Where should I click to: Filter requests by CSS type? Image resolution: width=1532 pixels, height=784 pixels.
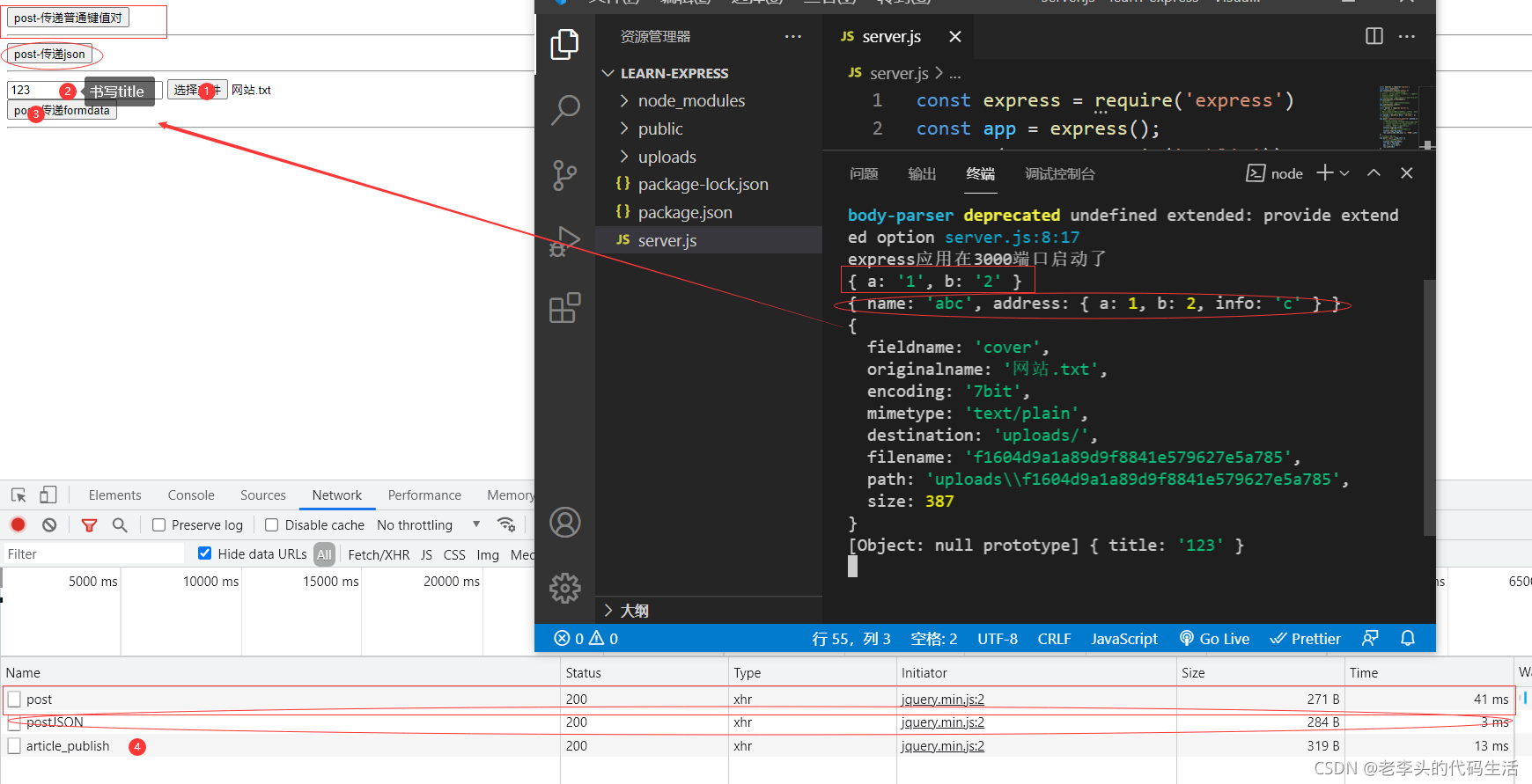(454, 554)
